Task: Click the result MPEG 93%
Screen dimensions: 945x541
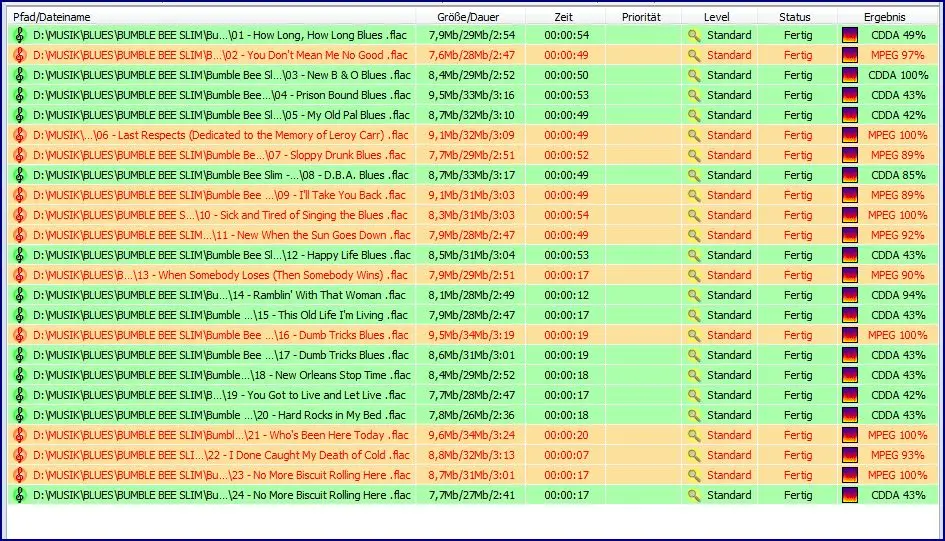Action: point(897,455)
